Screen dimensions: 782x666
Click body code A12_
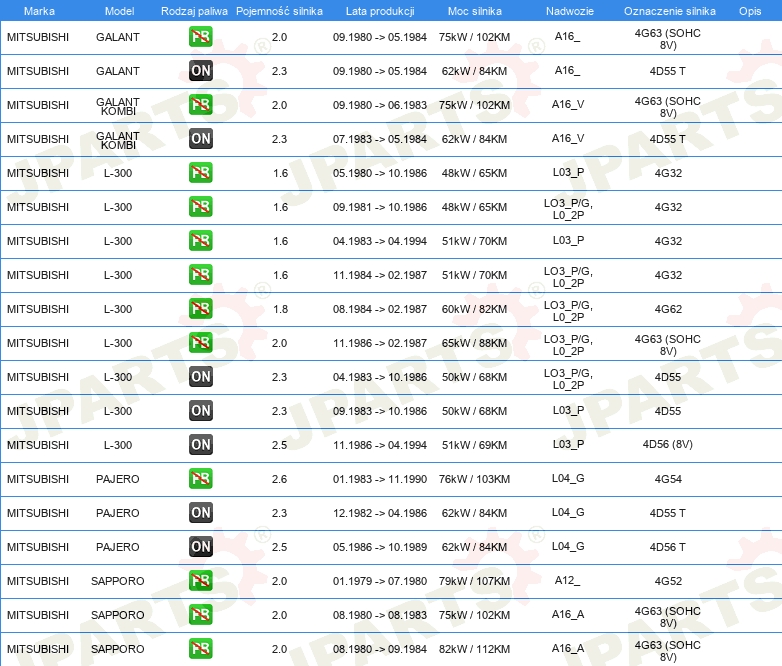tap(567, 580)
